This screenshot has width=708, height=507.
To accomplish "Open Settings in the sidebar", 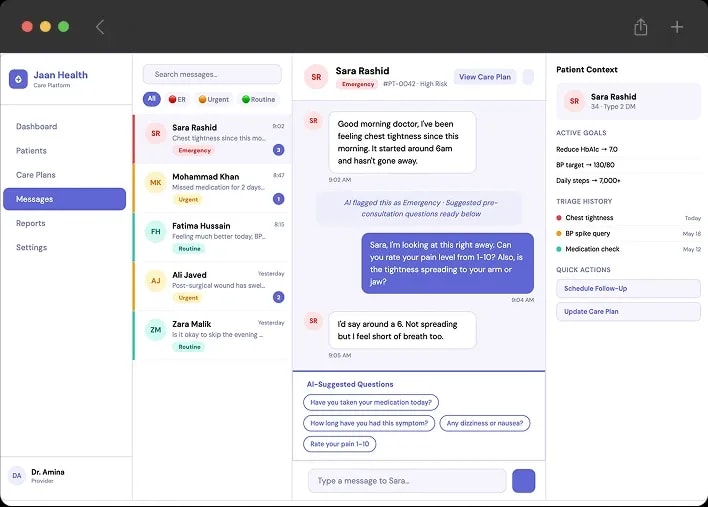I will pos(65,247).
